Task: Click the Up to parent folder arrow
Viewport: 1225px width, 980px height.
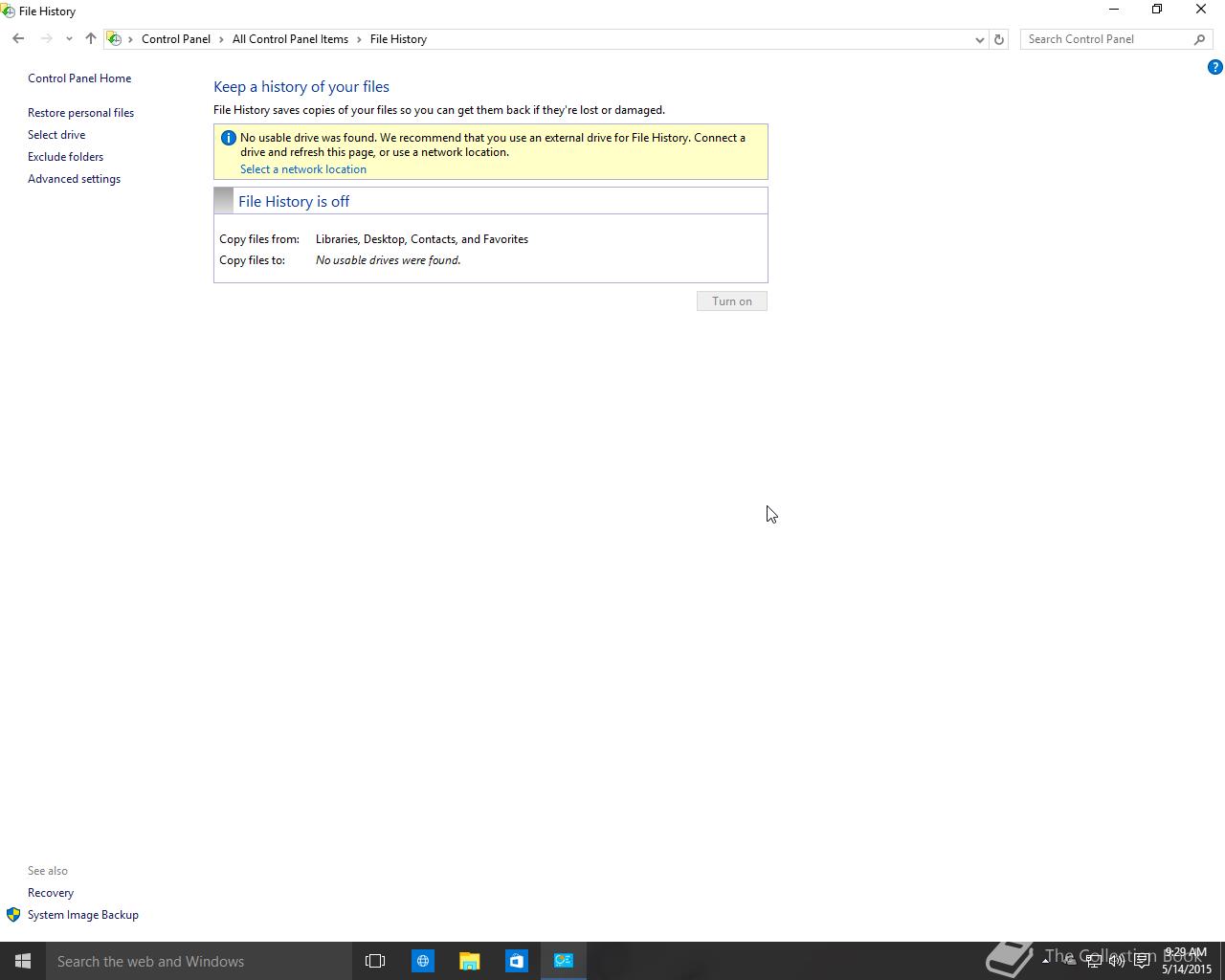Action: click(91, 39)
